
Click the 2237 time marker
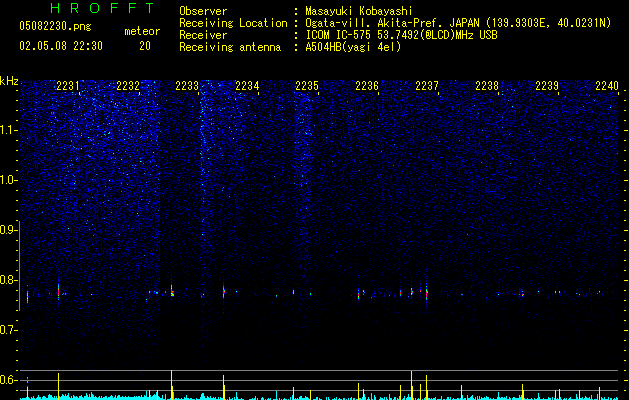427,86
